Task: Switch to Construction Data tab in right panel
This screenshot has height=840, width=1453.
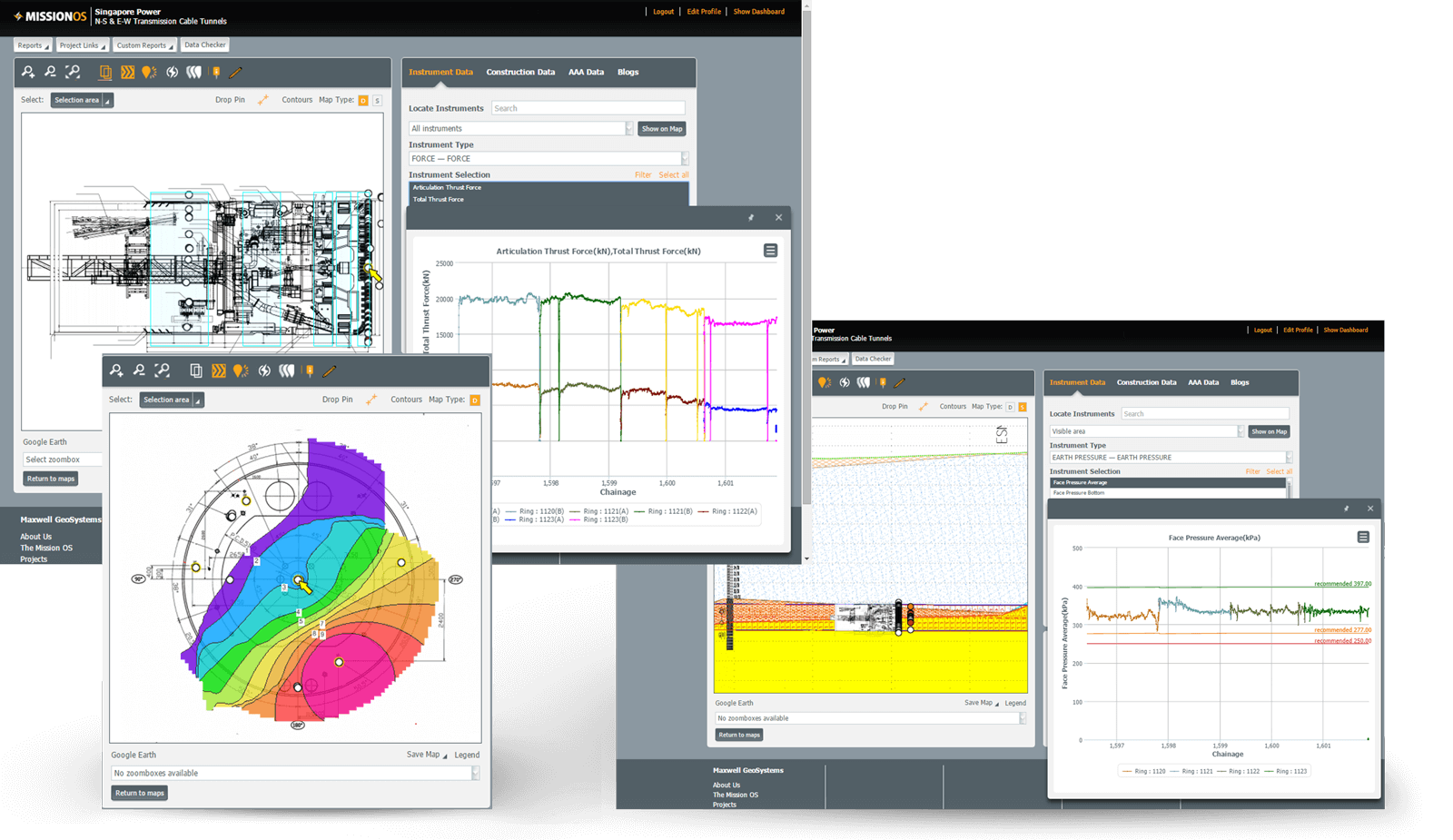Action: tap(1146, 382)
